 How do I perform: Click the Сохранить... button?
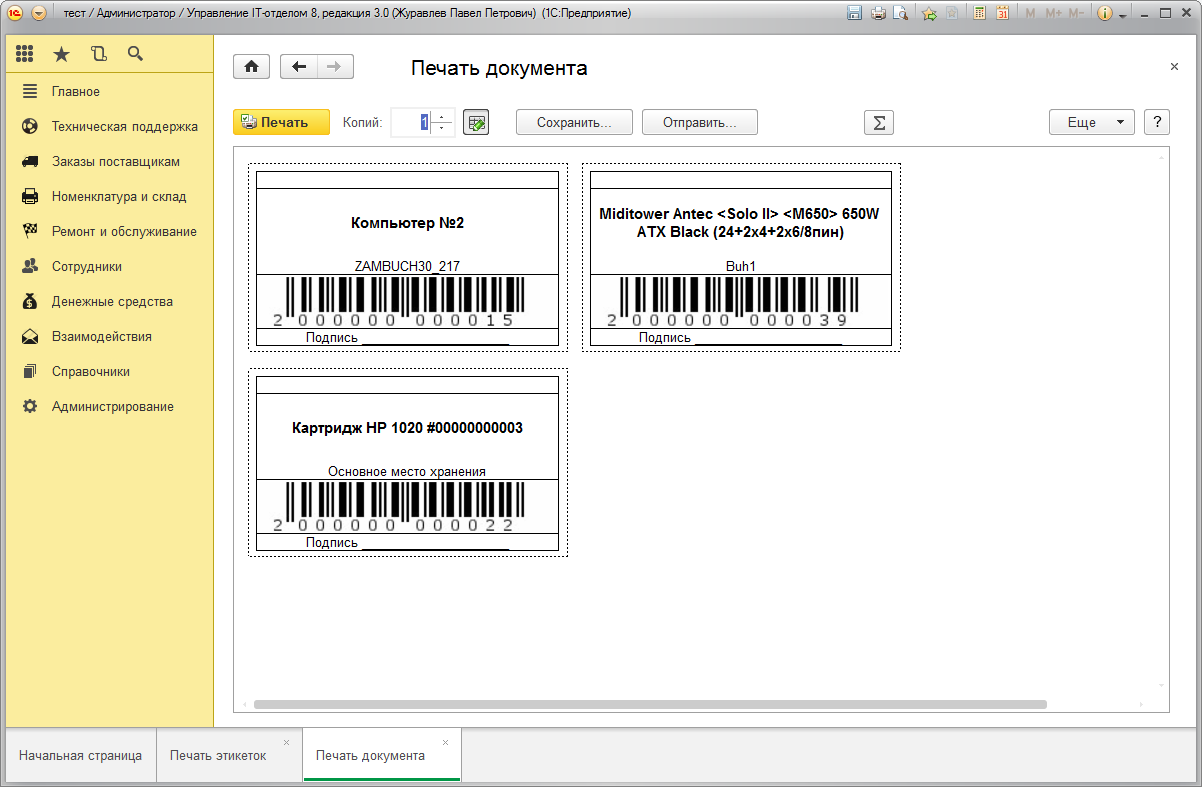[574, 122]
